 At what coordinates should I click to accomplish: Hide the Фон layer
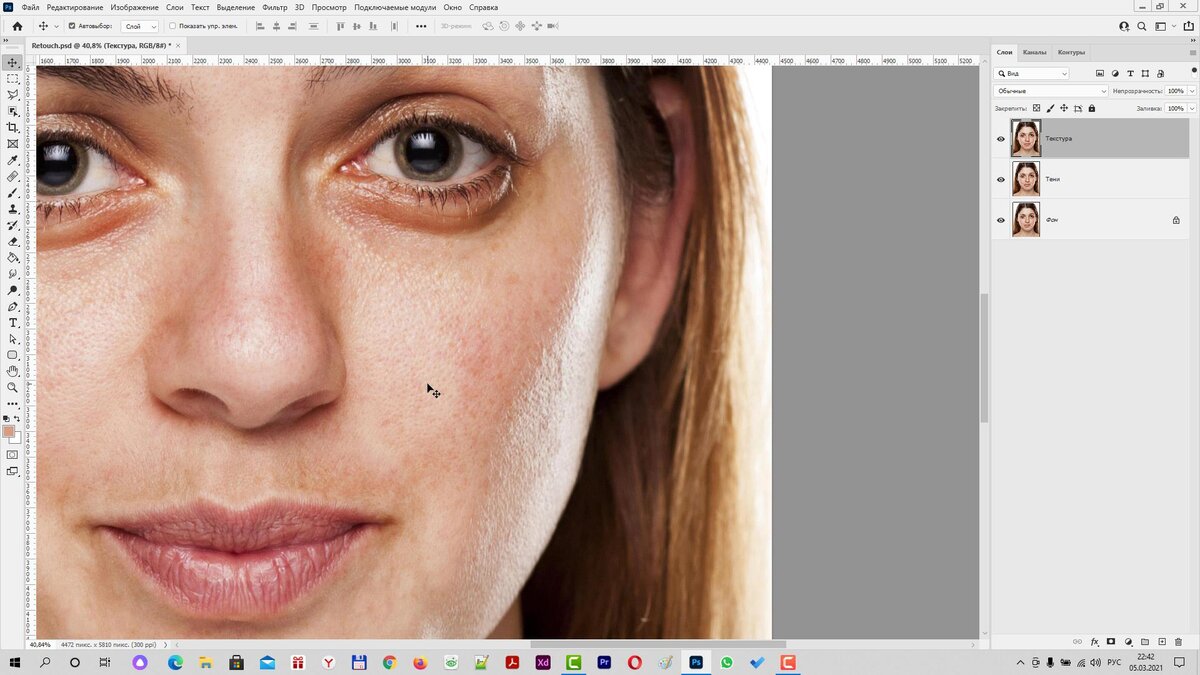[x=1000, y=220]
